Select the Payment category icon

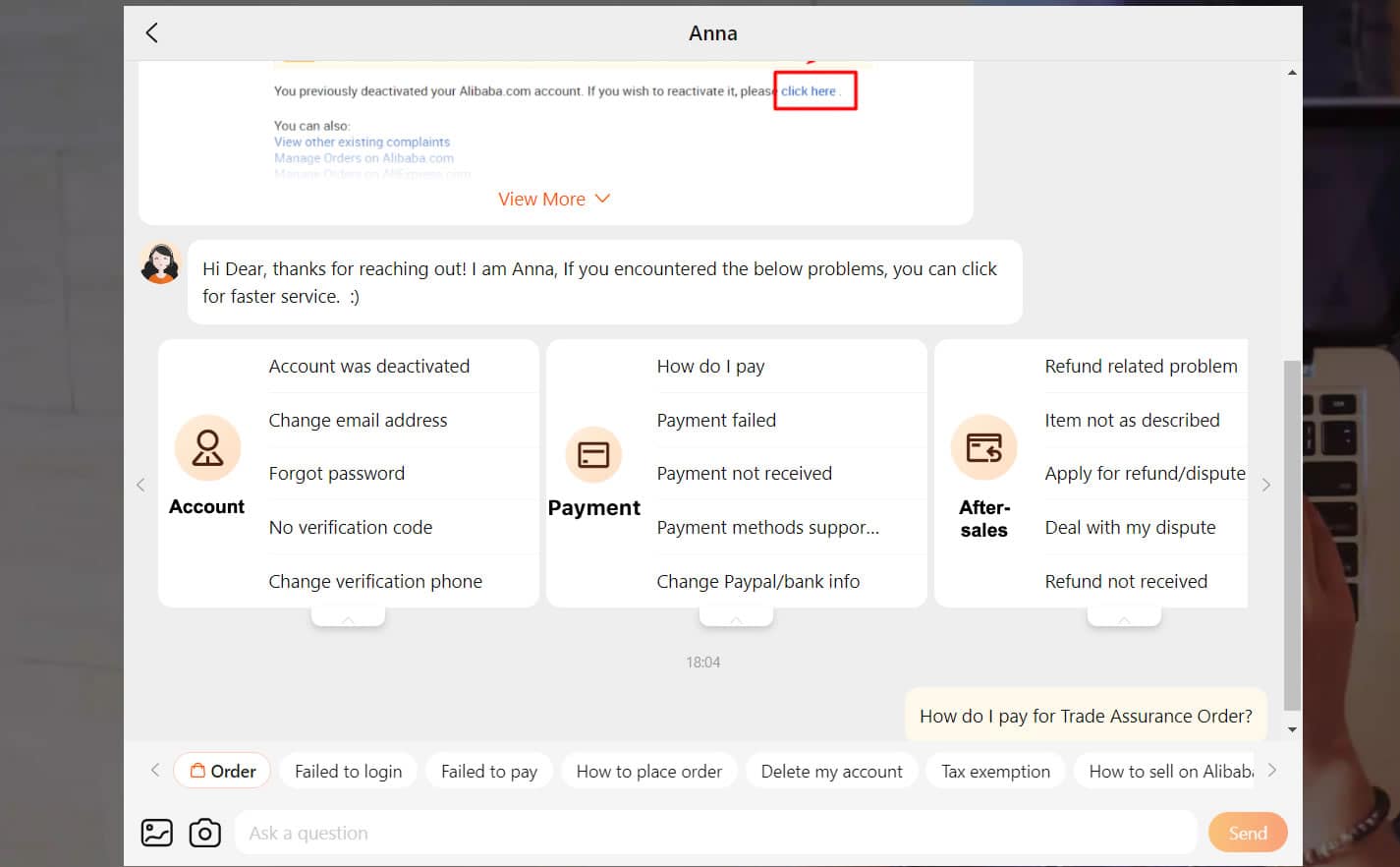coord(594,454)
